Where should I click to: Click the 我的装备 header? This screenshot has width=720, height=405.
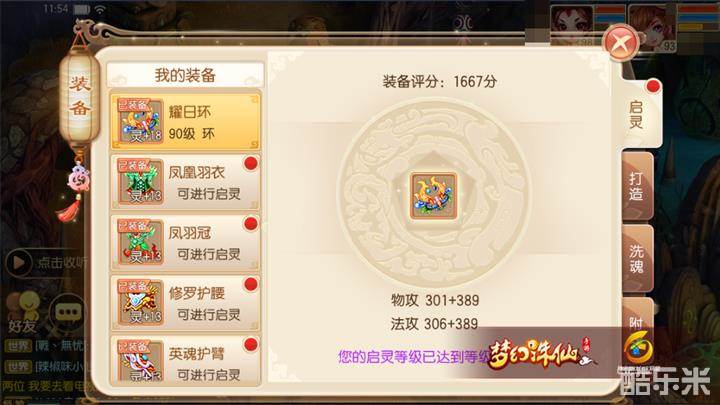(185, 74)
